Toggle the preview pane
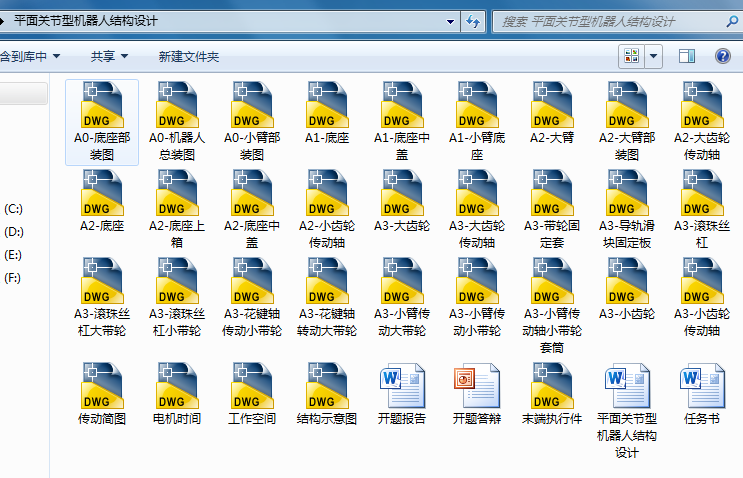Viewport: 743px width, 478px height. tap(687, 56)
